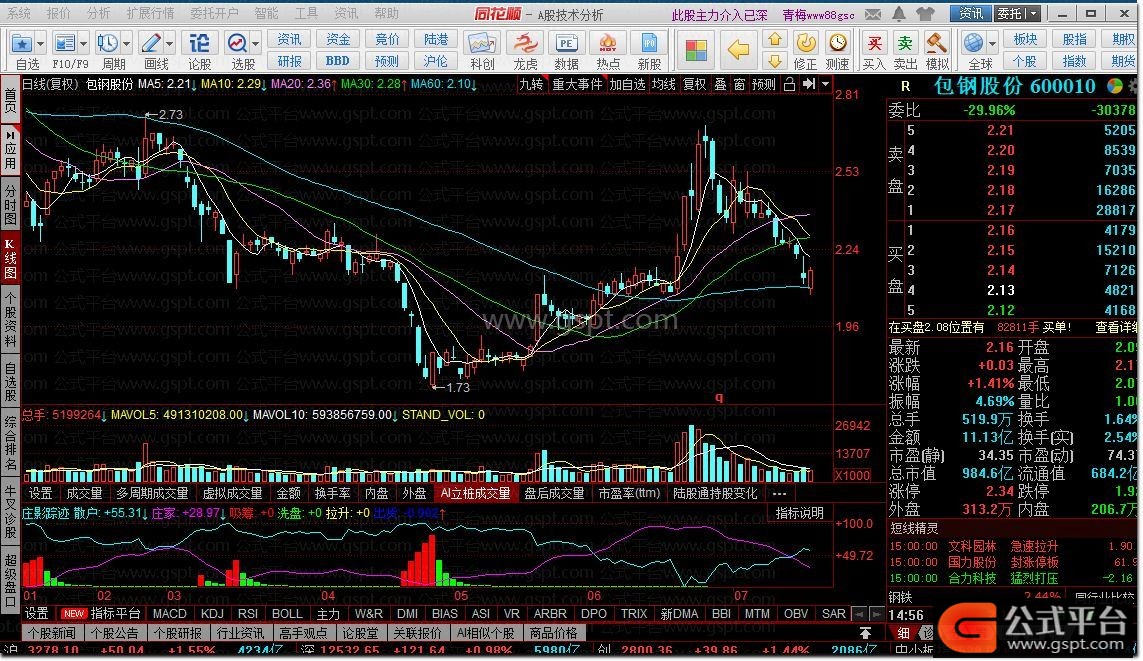Expand more volume indicator tabs with ellipsis
The width and height of the screenshot is (1143, 661).
779,493
